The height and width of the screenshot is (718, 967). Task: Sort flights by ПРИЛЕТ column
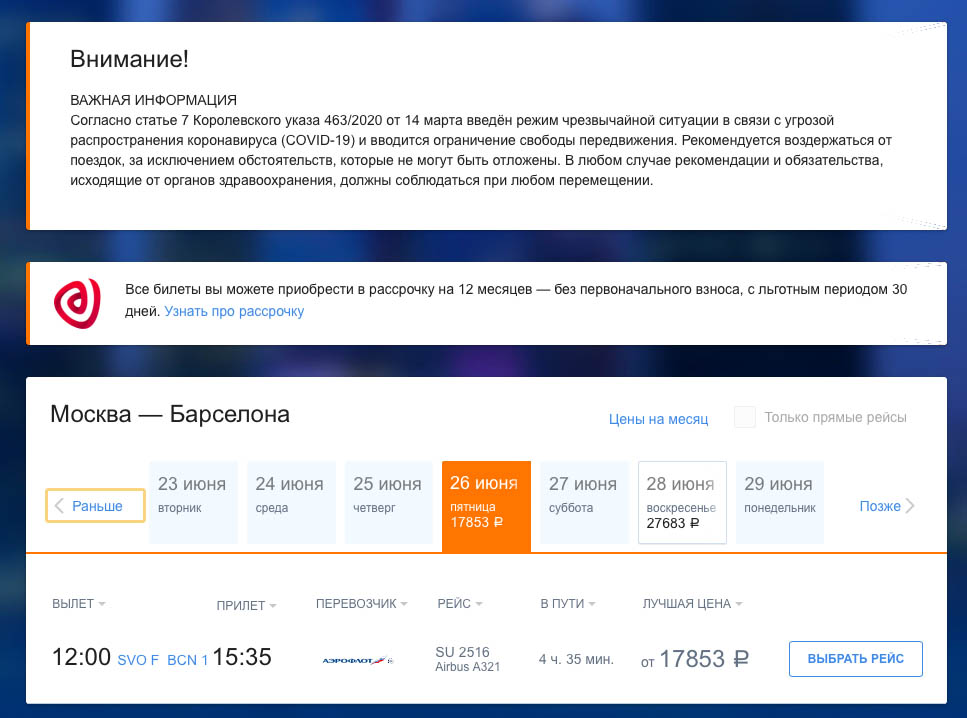point(246,605)
